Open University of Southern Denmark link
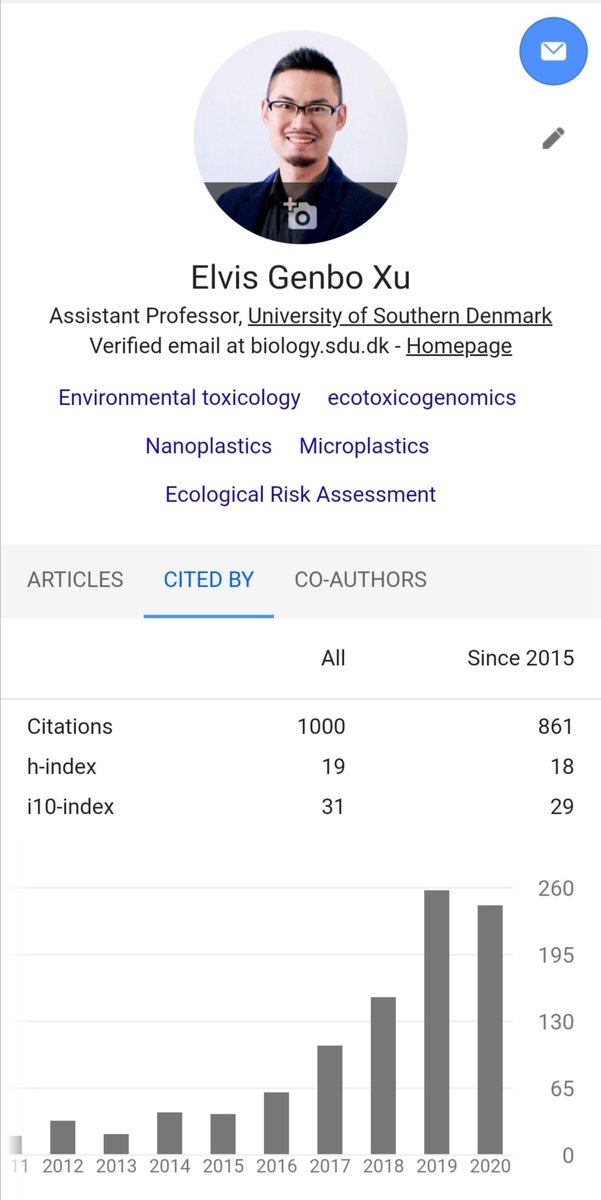Viewport: 601px width, 1200px height. tap(400, 316)
